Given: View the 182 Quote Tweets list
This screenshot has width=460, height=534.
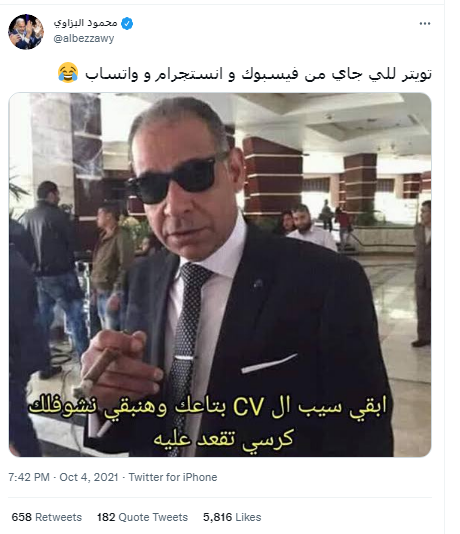Looking at the screenshot, I should 142,517.
